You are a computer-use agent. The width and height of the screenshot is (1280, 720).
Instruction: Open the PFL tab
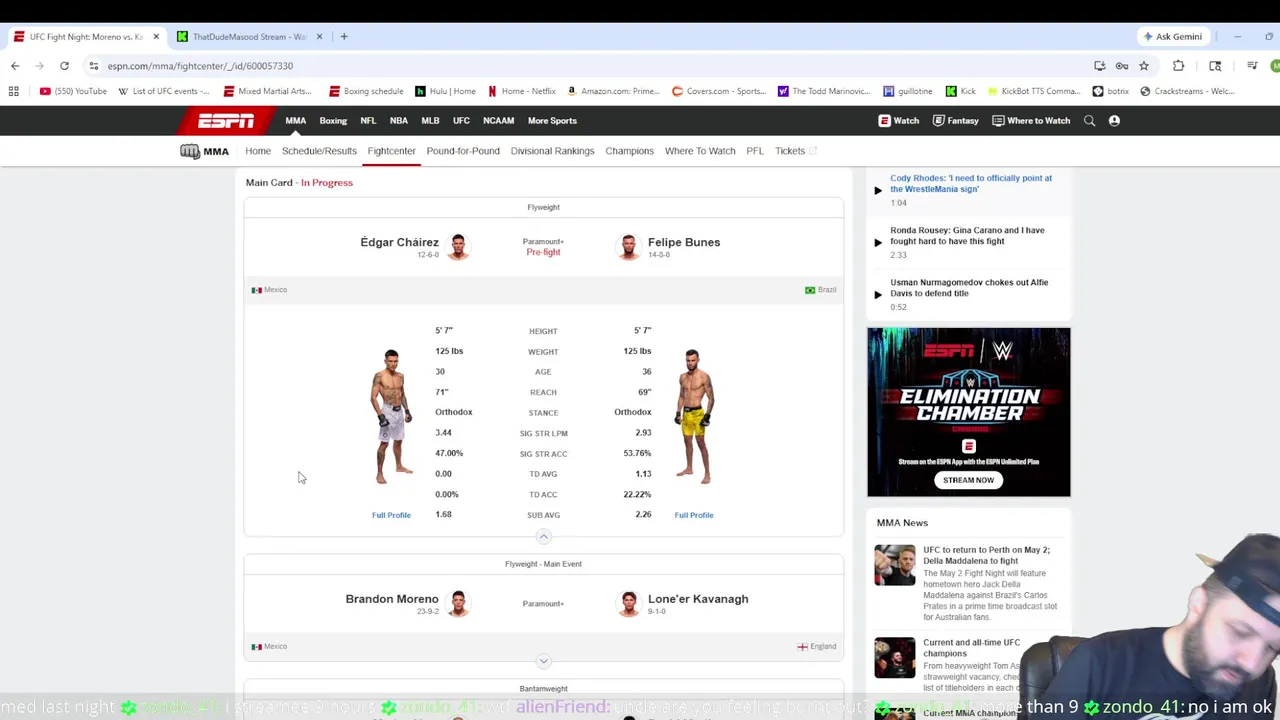tap(755, 151)
